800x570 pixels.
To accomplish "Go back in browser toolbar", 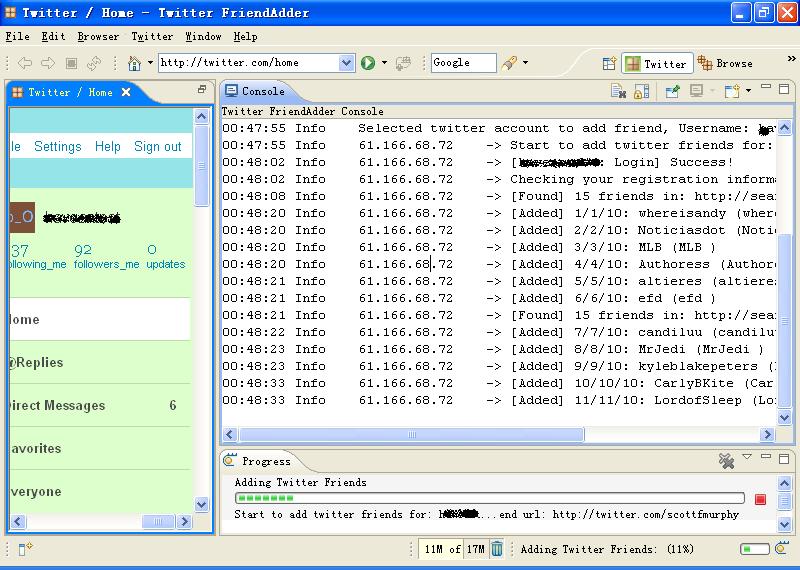I will pyautogui.click(x=24, y=63).
